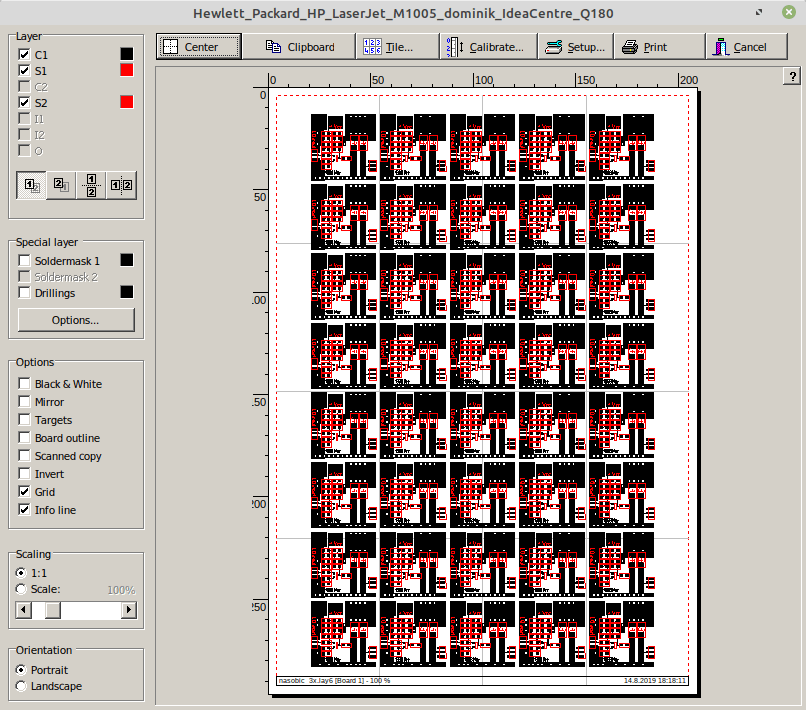Image resolution: width=806 pixels, height=710 pixels.
Task: Check the Black & White option
Action: pyautogui.click(x=23, y=384)
